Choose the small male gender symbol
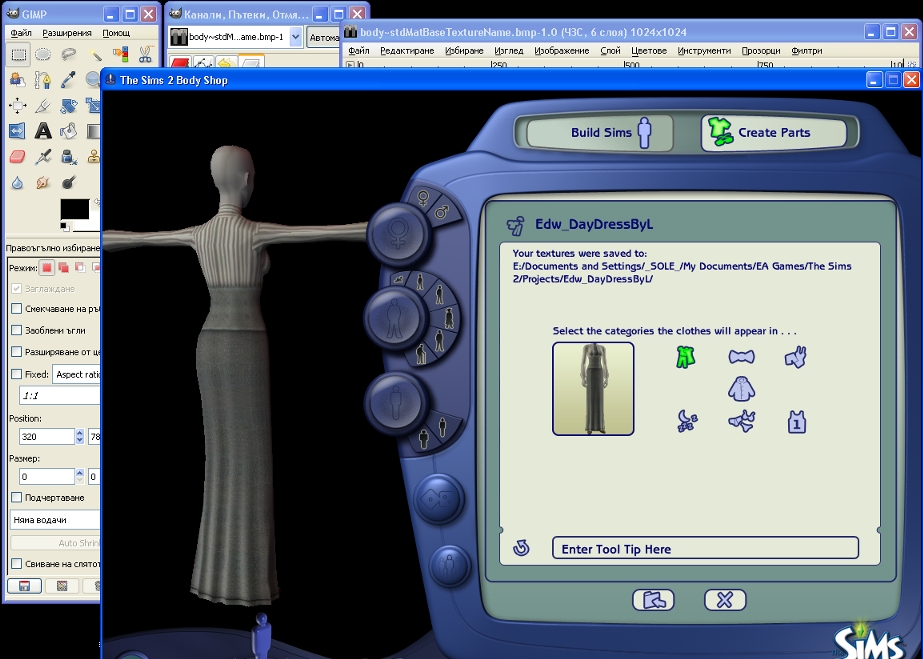 tap(442, 211)
